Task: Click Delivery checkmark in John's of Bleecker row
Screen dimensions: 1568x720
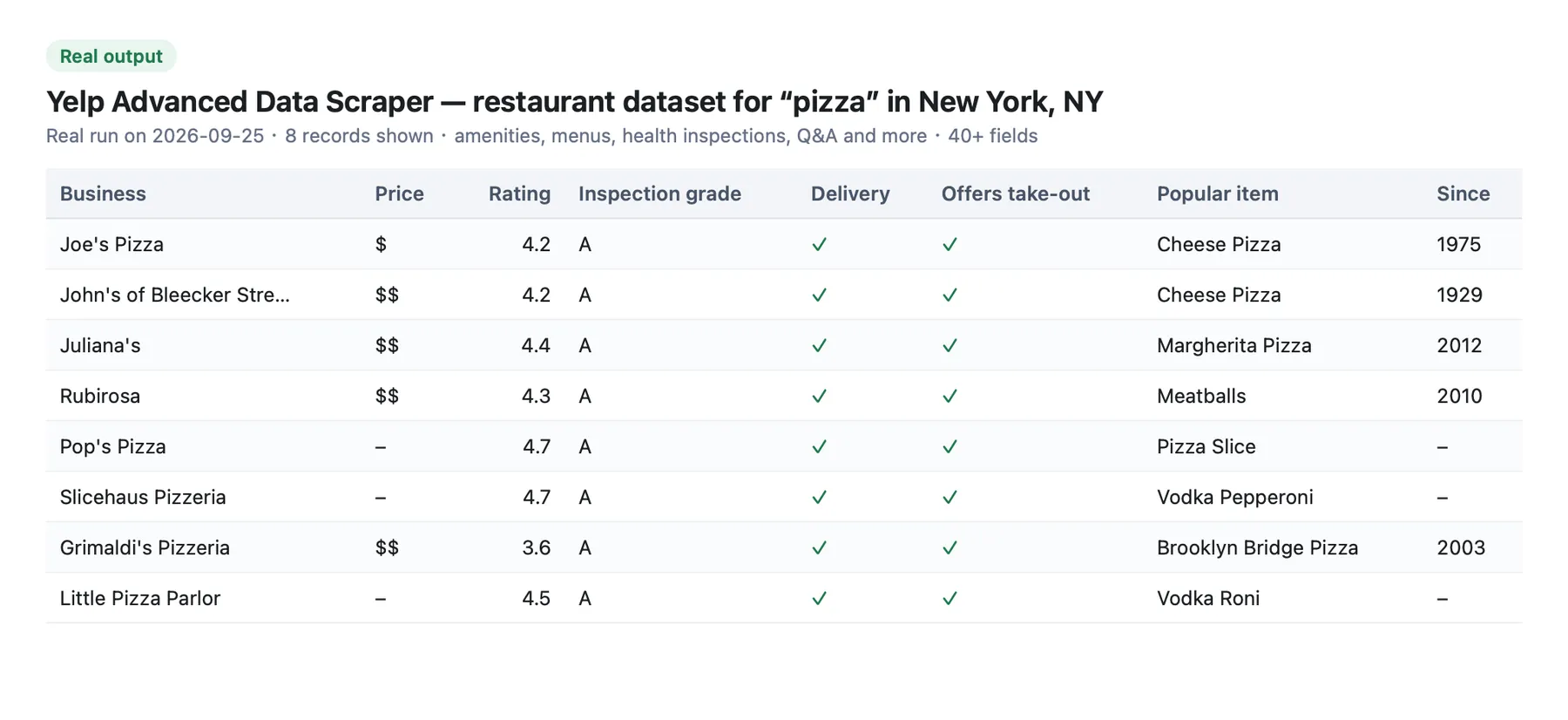Action: (819, 295)
